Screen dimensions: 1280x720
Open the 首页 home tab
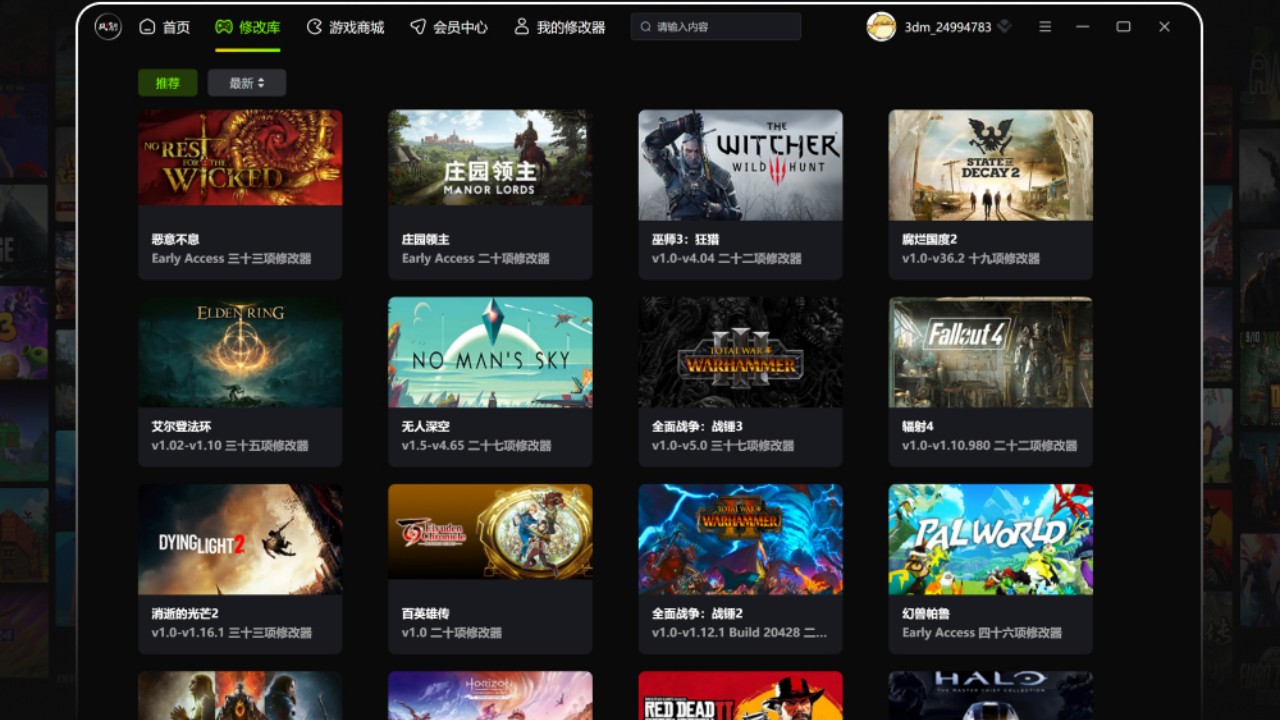tap(164, 27)
